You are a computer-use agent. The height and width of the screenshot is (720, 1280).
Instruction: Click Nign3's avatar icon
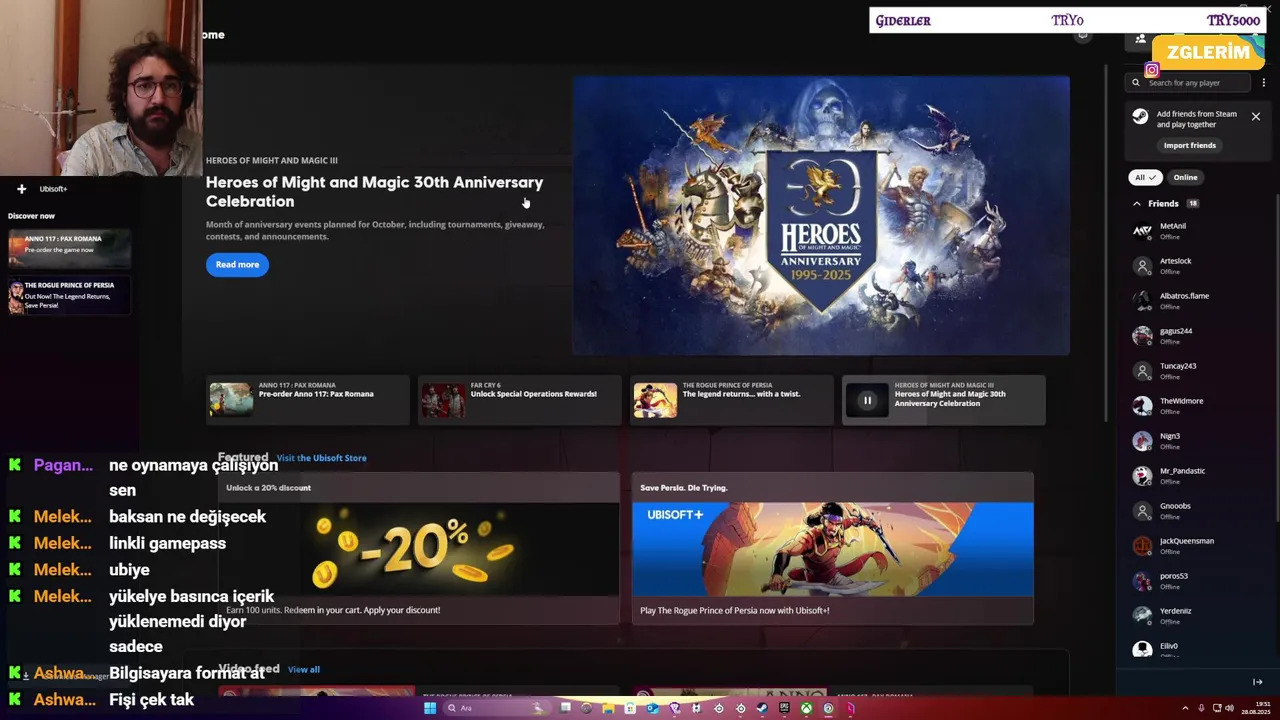1142,441
